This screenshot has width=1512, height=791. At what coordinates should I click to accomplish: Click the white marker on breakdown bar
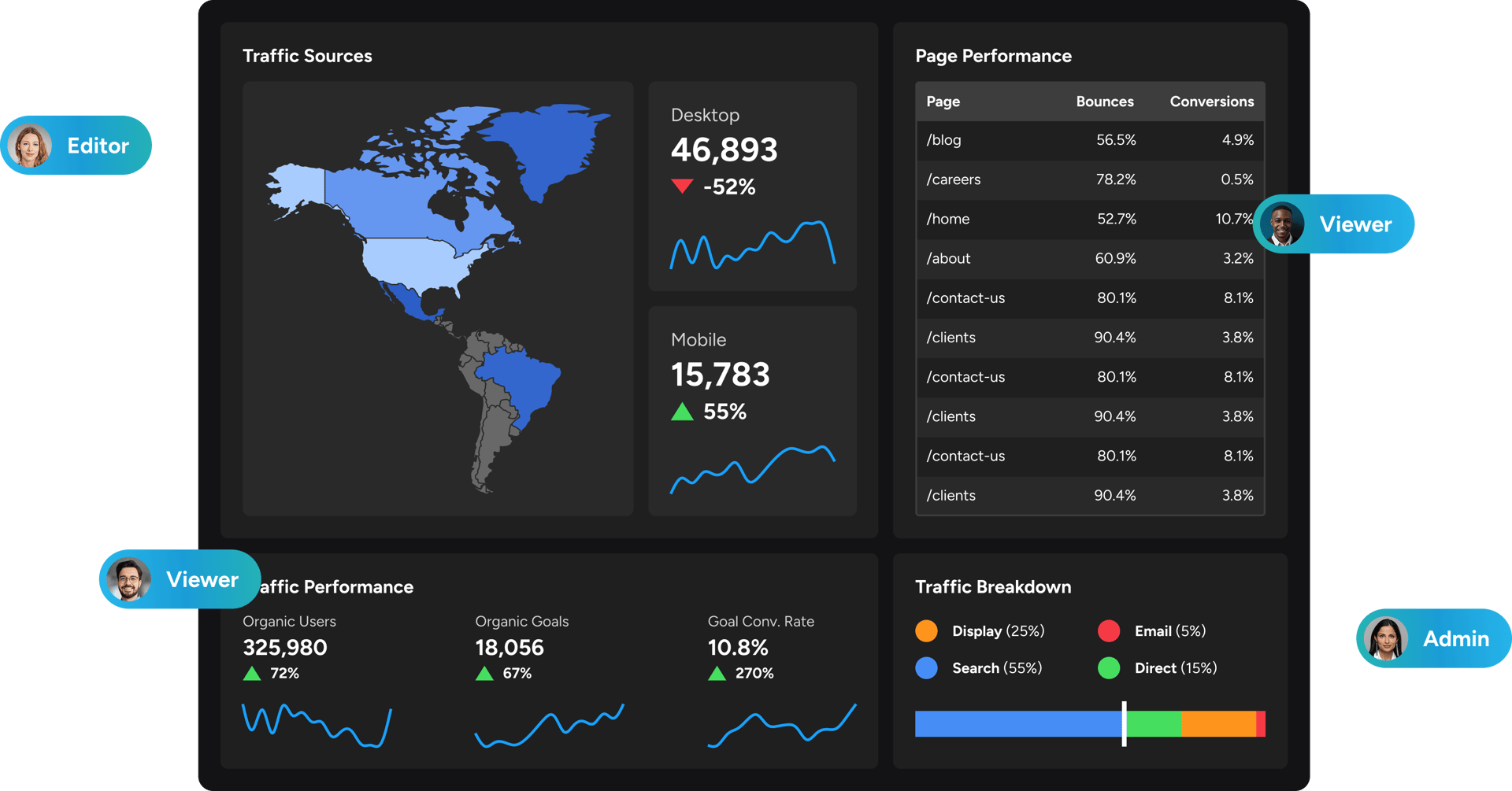[1124, 723]
